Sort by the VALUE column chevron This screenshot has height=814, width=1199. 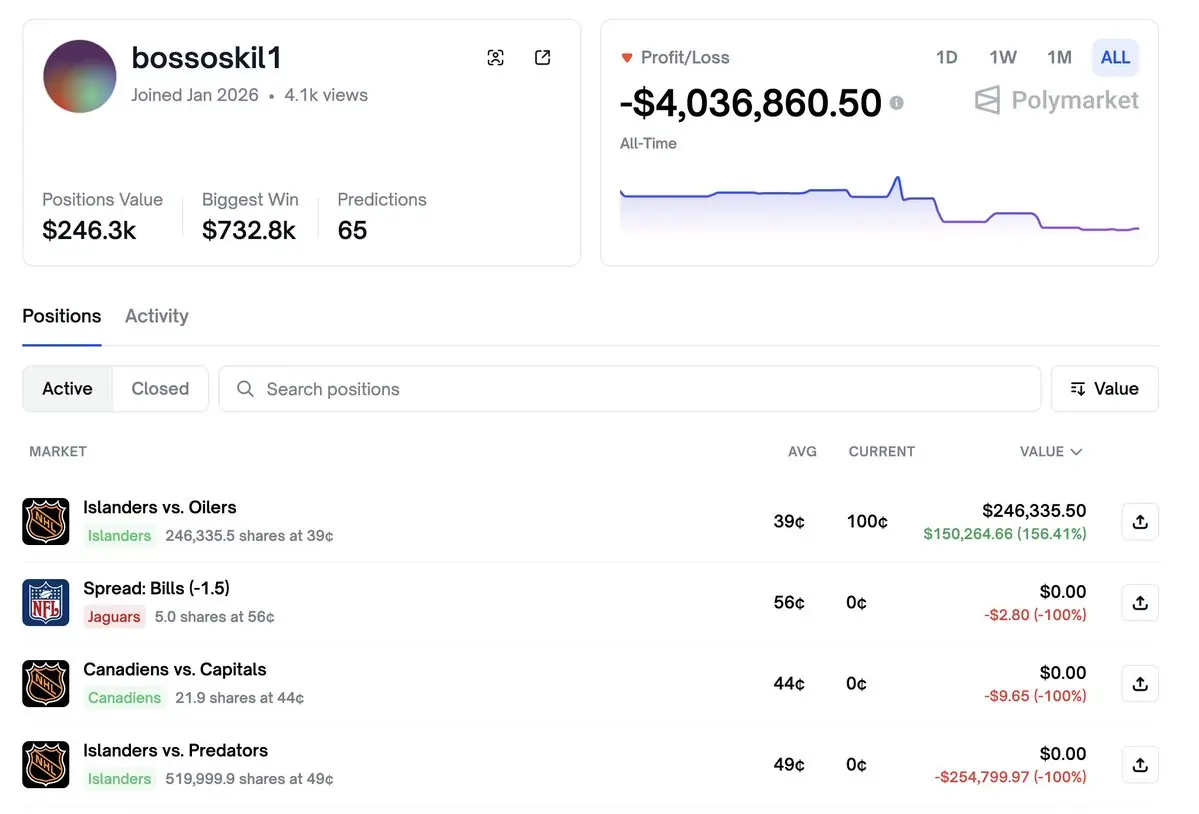point(1076,452)
